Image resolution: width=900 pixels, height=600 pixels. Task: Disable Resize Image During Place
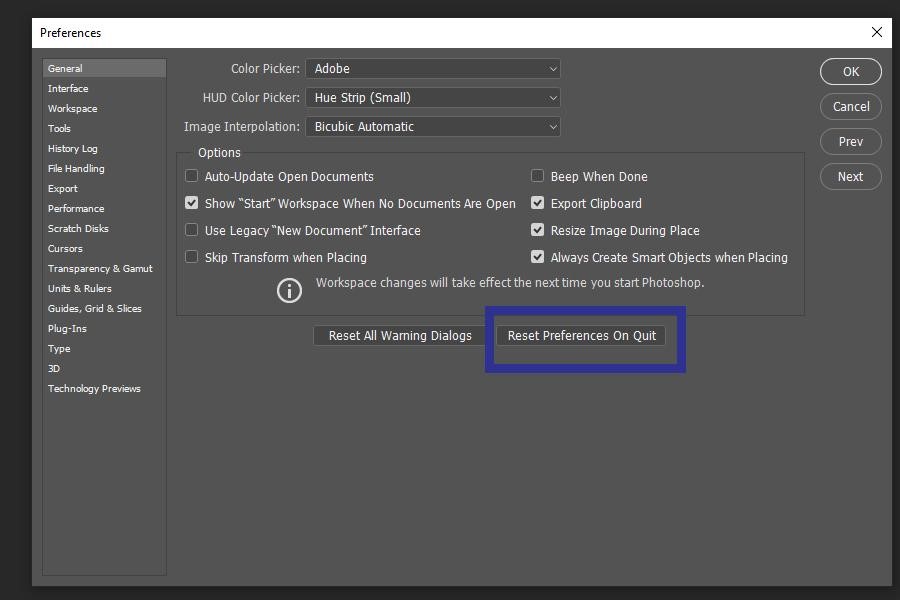click(x=537, y=230)
